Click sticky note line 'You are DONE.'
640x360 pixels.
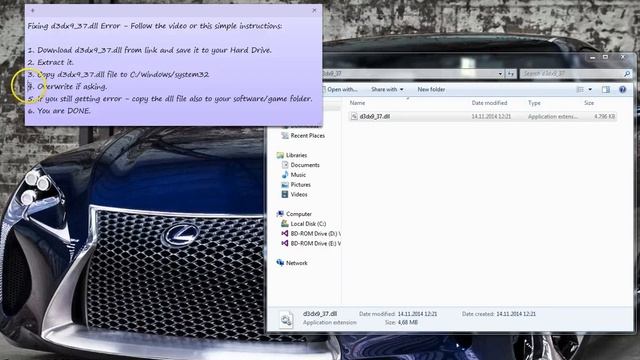pos(64,111)
